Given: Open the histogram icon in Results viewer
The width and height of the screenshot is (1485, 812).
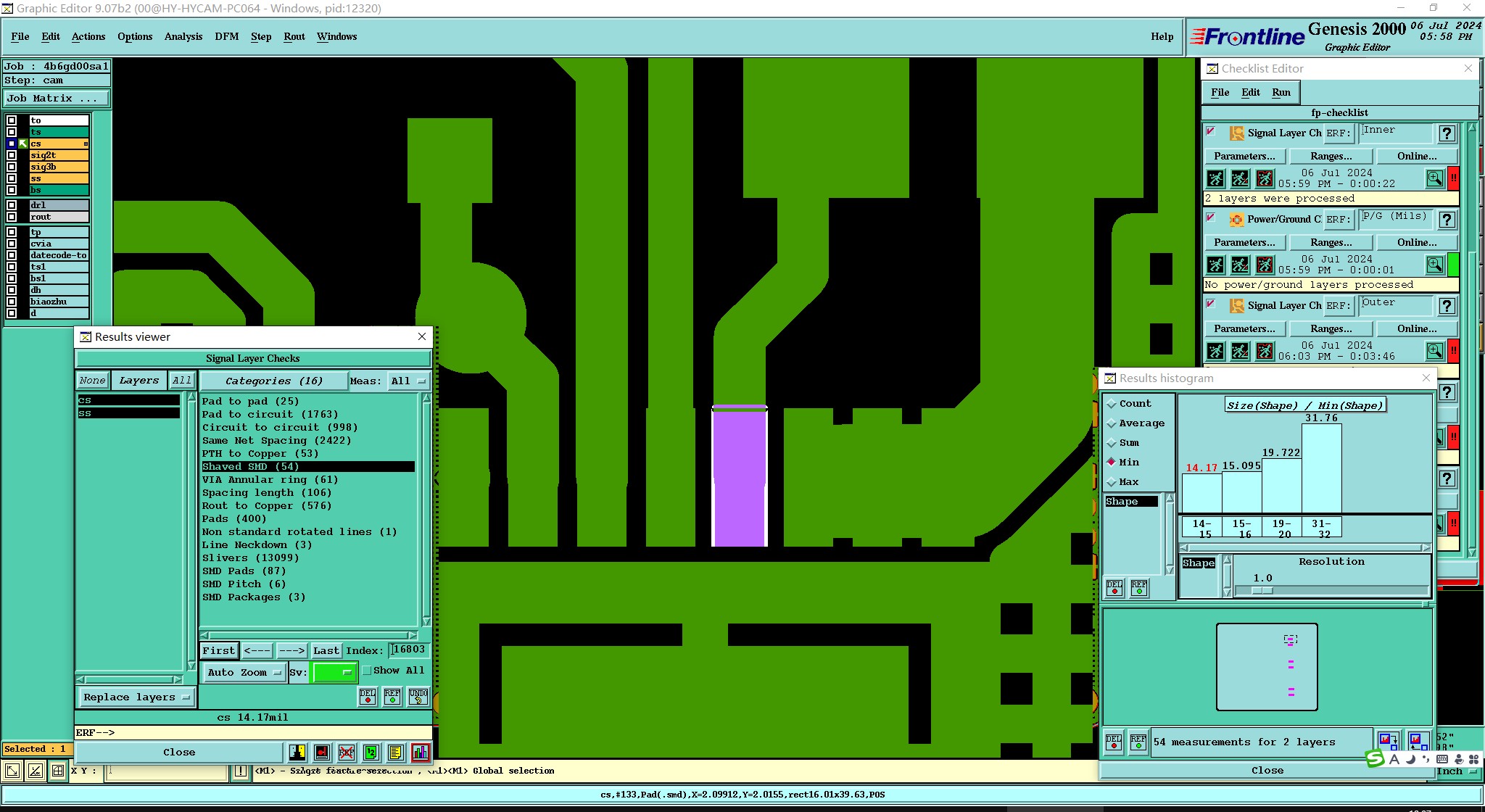Looking at the screenshot, I should point(420,753).
